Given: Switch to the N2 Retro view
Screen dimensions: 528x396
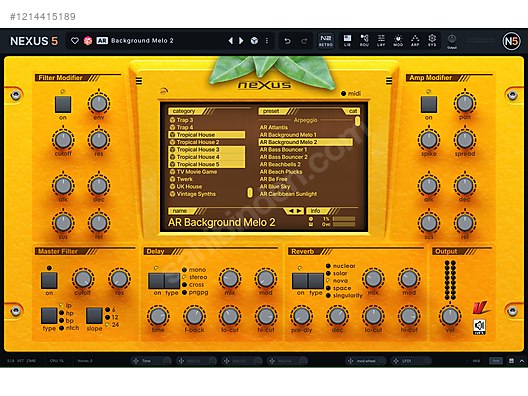Looking at the screenshot, I should pos(326,40).
